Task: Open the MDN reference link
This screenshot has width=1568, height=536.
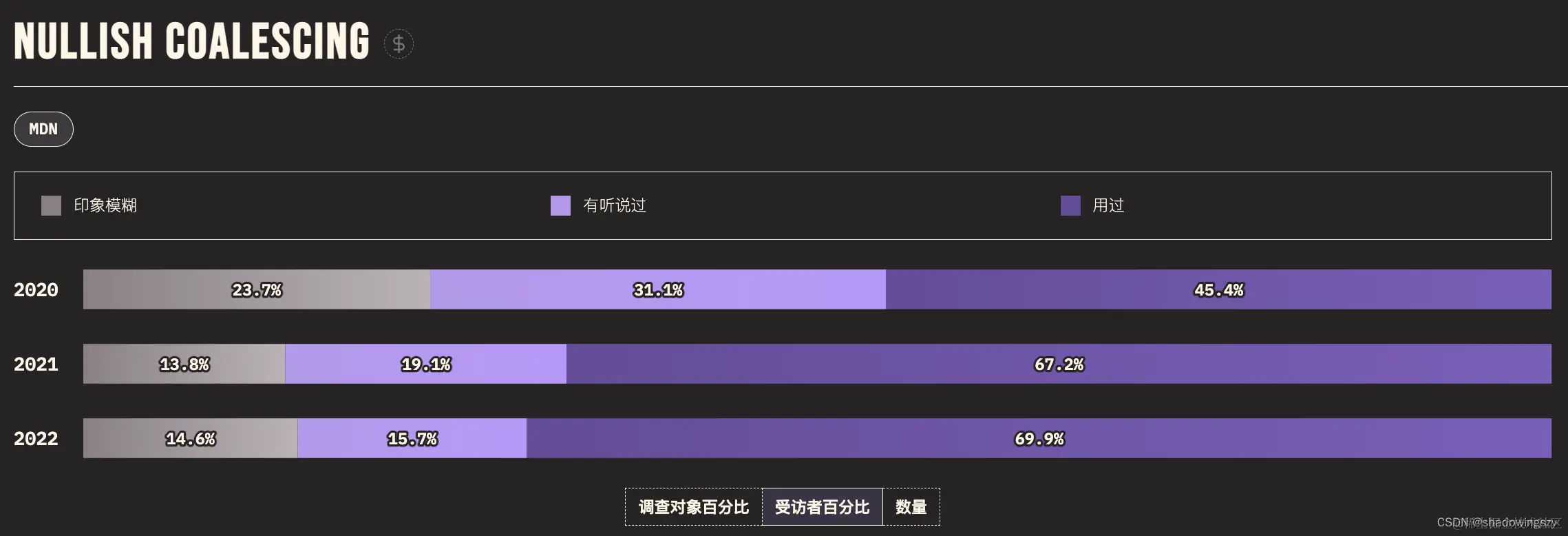Action: [43, 129]
